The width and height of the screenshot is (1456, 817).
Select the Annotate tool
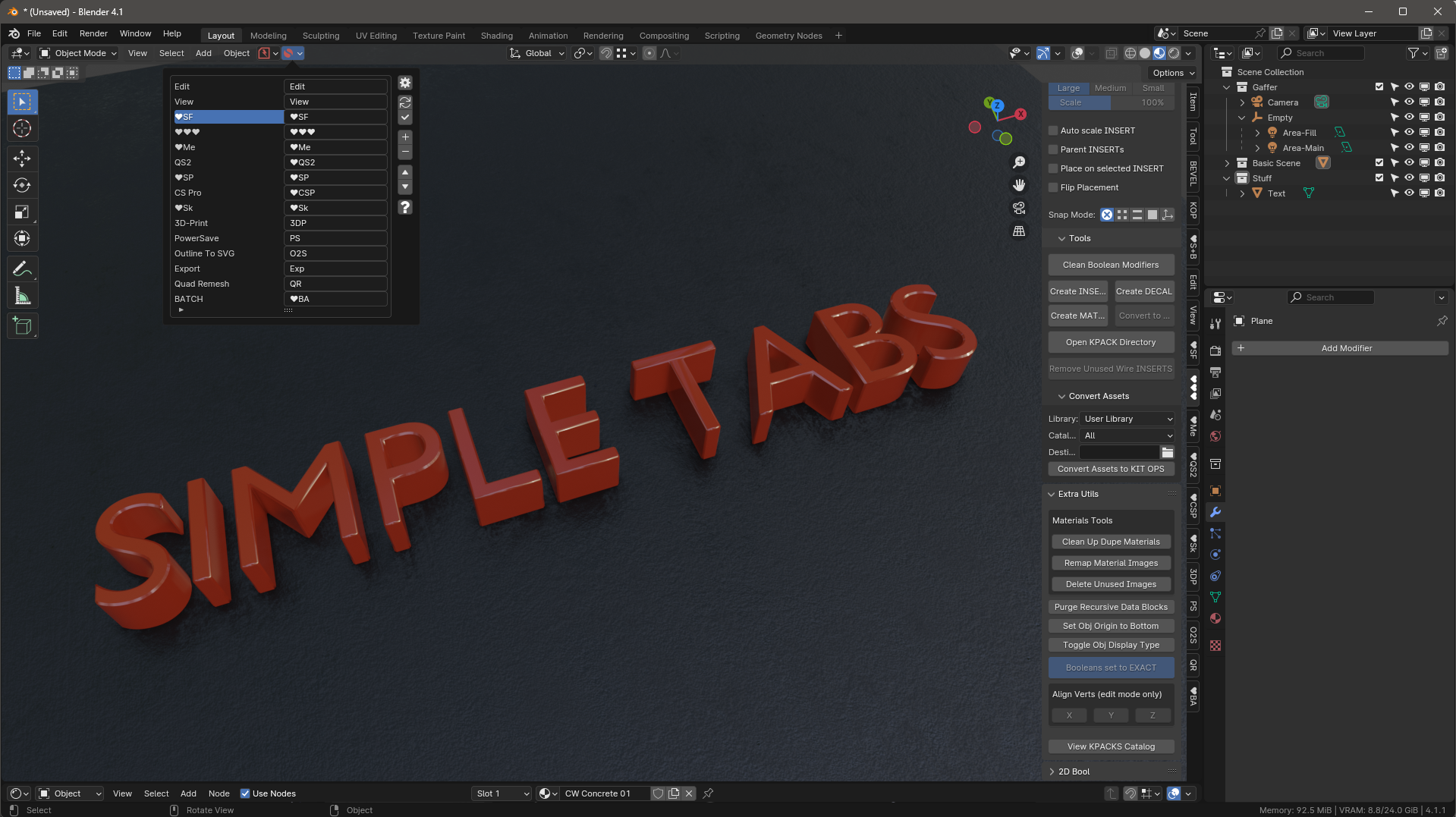point(22,269)
